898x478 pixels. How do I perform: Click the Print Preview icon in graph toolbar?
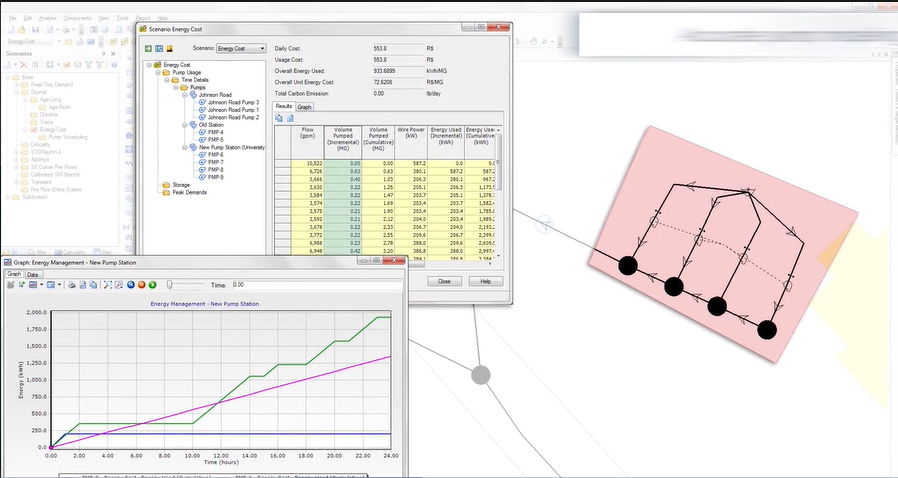pyautogui.click(x=82, y=285)
